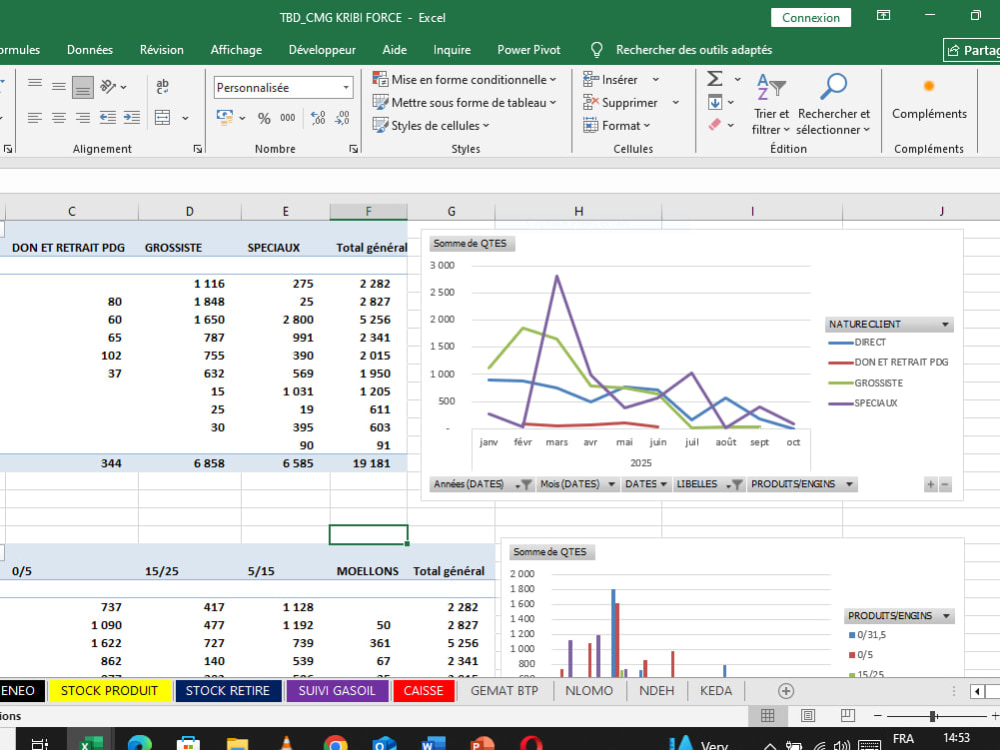The height and width of the screenshot is (750, 1000).
Task: Open text orientation options
Action: 114,86
